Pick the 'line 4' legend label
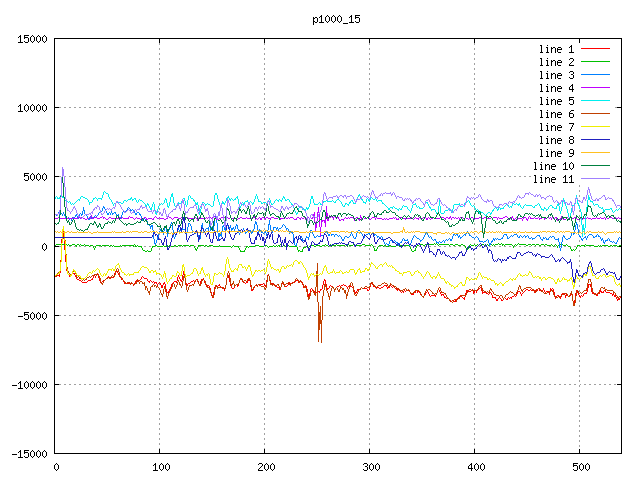 557,88
